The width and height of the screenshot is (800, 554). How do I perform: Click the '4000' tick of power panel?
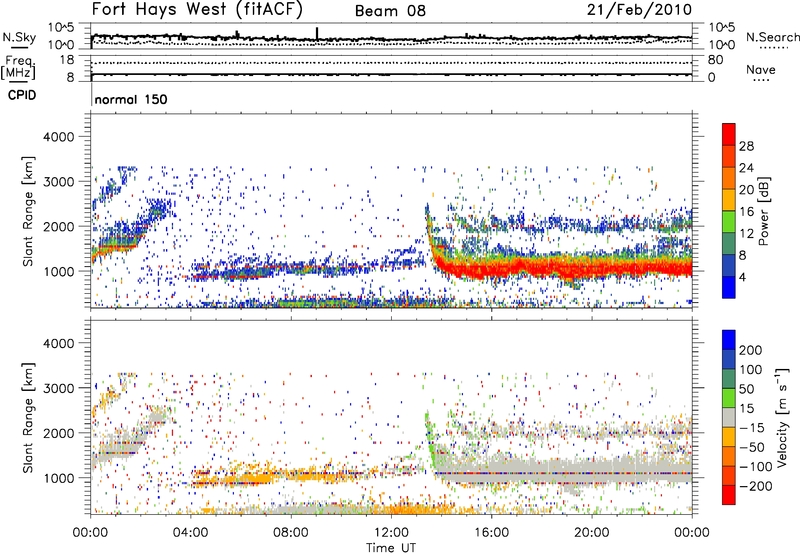(58, 137)
